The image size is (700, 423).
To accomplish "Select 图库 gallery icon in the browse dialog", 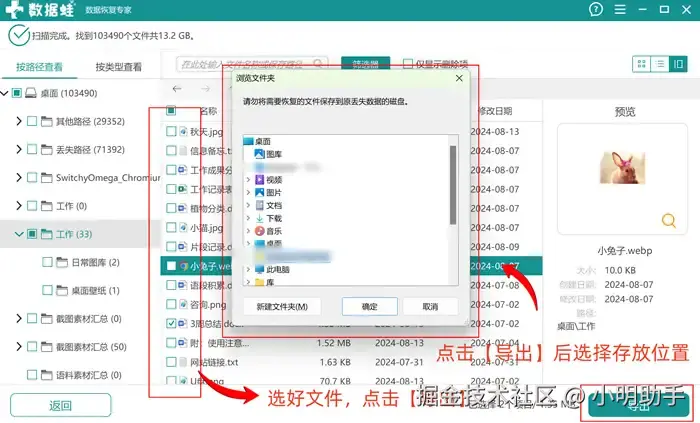I will (x=259, y=154).
